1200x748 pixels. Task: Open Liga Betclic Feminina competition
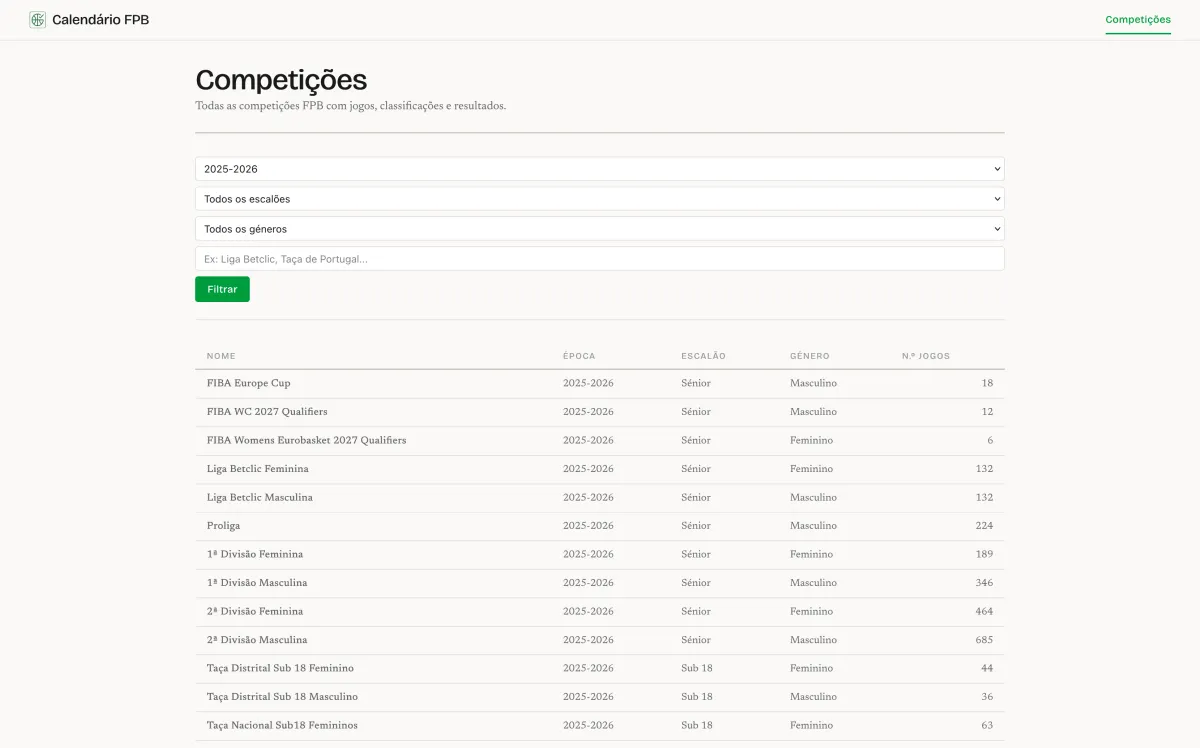coord(257,469)
